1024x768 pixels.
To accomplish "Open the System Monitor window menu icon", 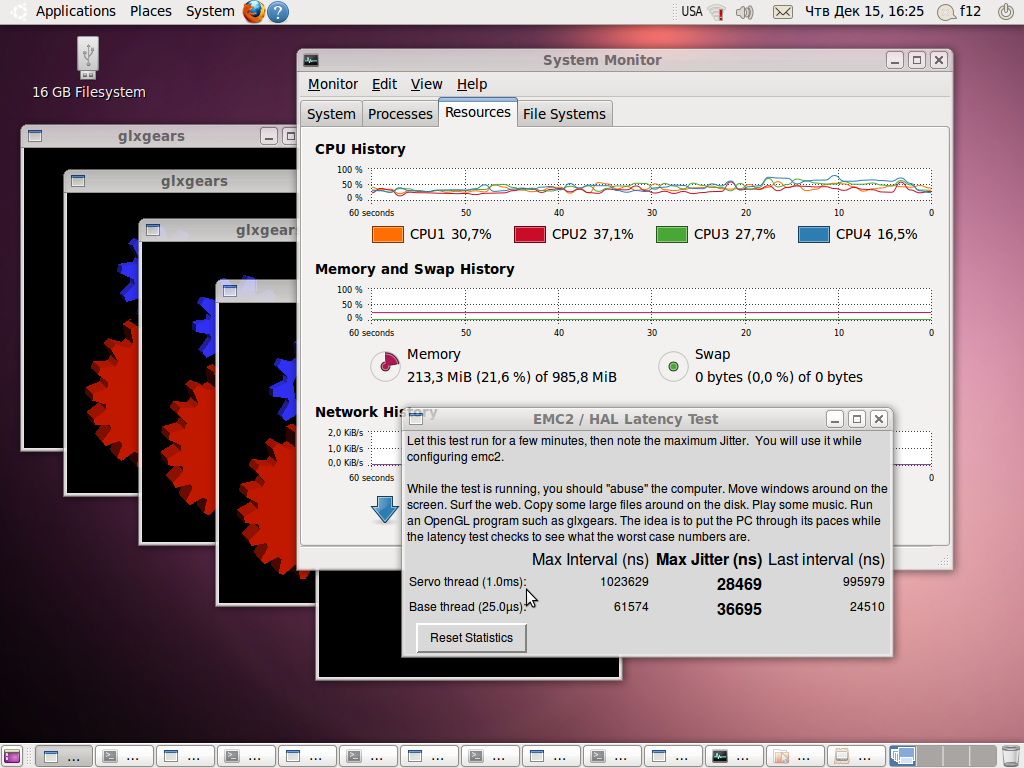I will point(312,60).
